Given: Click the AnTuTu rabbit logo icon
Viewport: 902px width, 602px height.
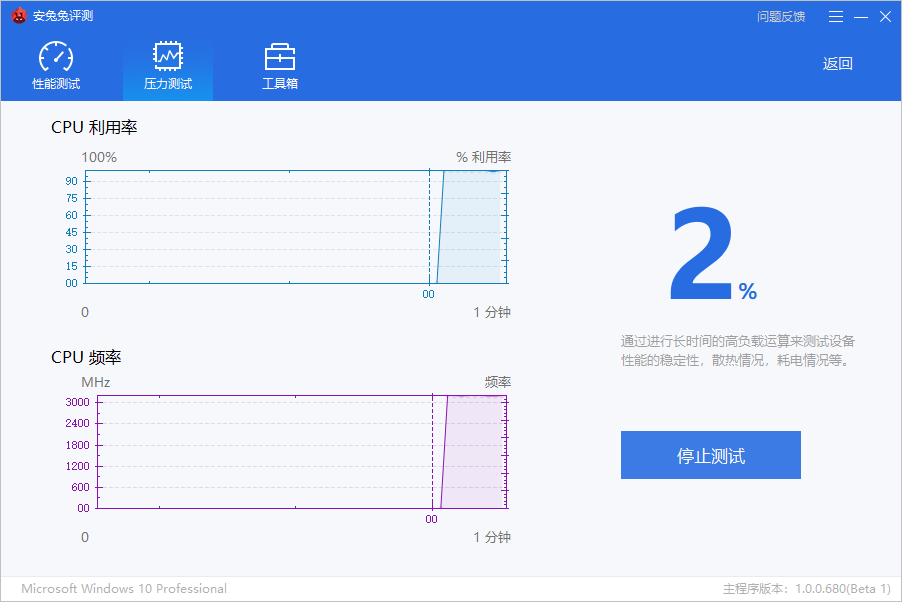Looking at the screenshot, I should pyautogui.click(x=19, y=16).
